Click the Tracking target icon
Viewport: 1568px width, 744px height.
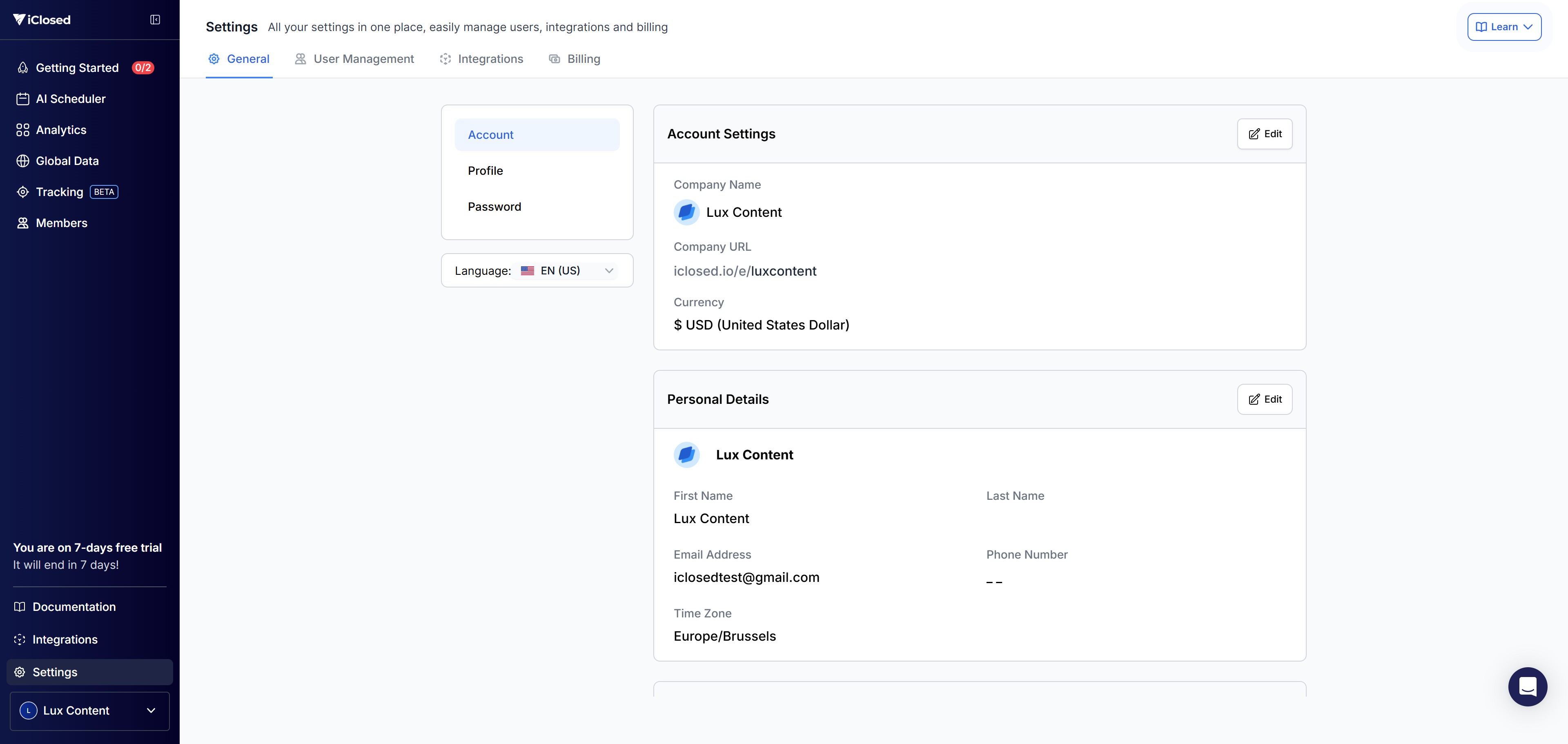(x=22, y=192)
